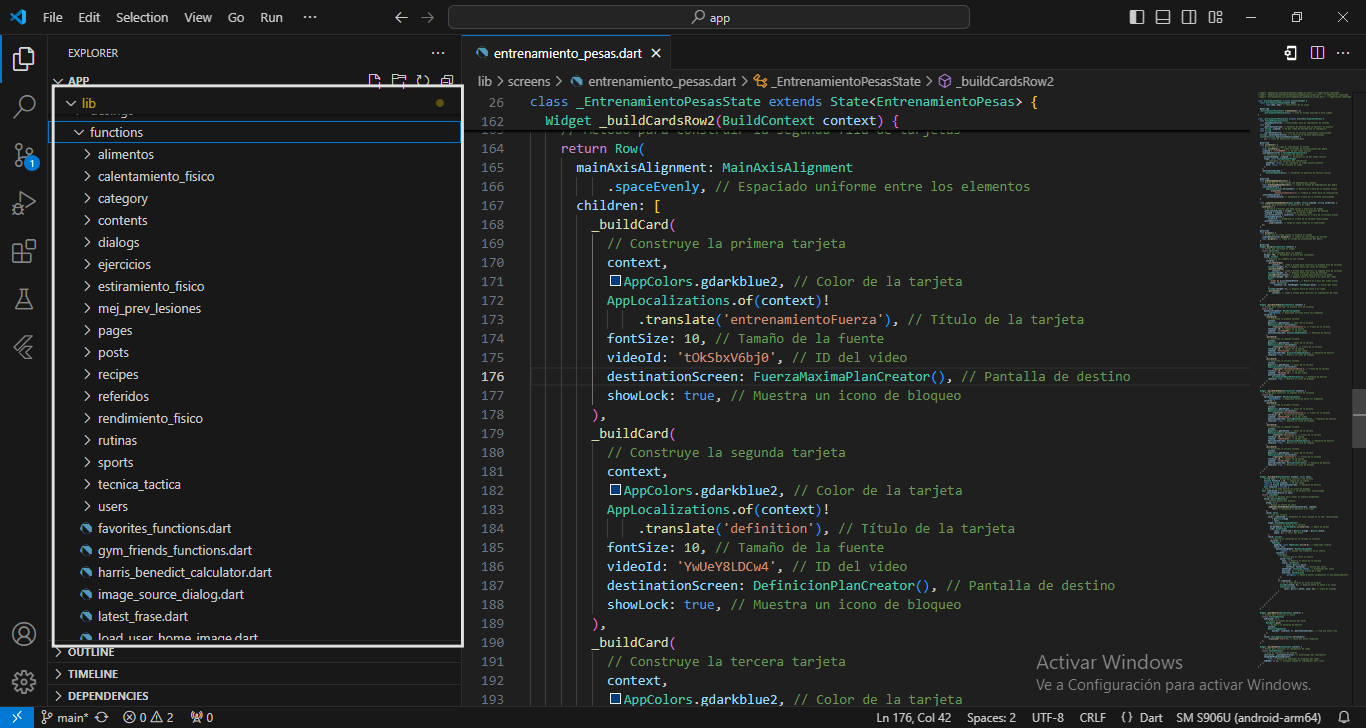Click the editor minimap code overview
Viewport: 1366px width, 728px height.
pyautogui.click(x=1304, y=380)
